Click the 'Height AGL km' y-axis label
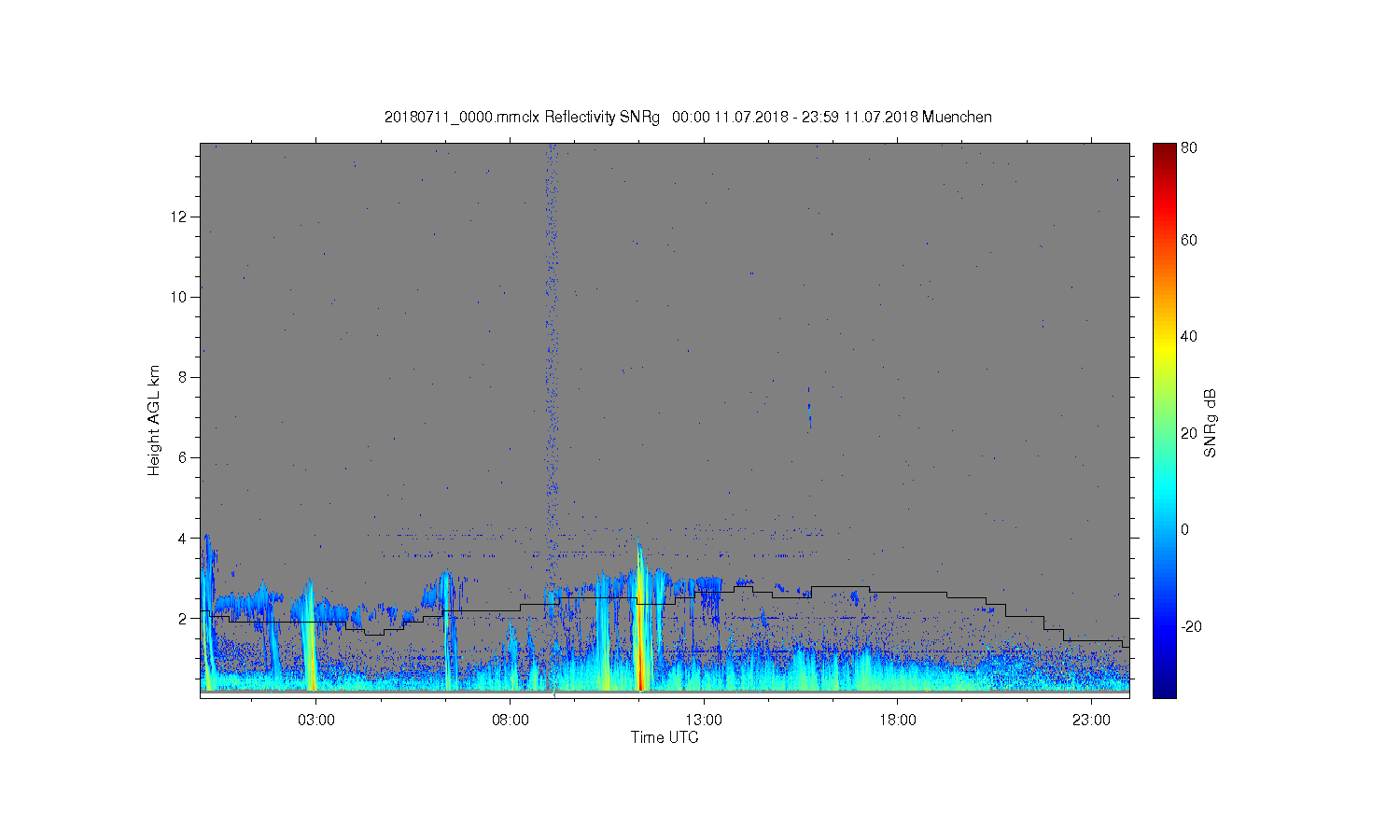1400x840 pixels. [x=154, y=420]
